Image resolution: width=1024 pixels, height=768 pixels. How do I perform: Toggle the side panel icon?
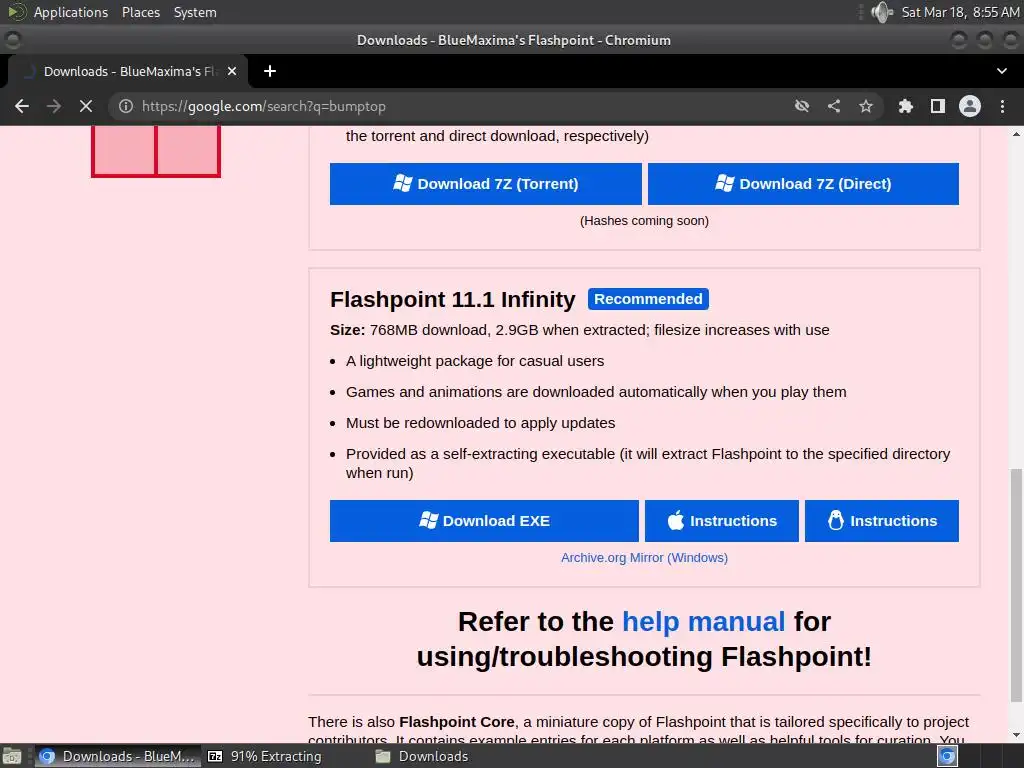pos(938,106)
